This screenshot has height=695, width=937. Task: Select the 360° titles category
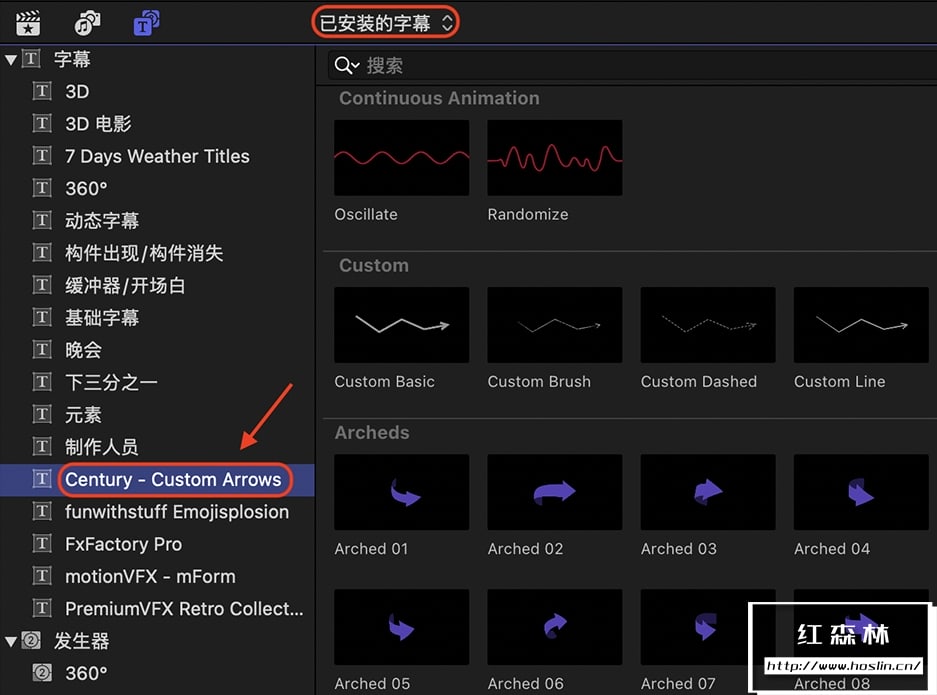[x=157, y=188]
